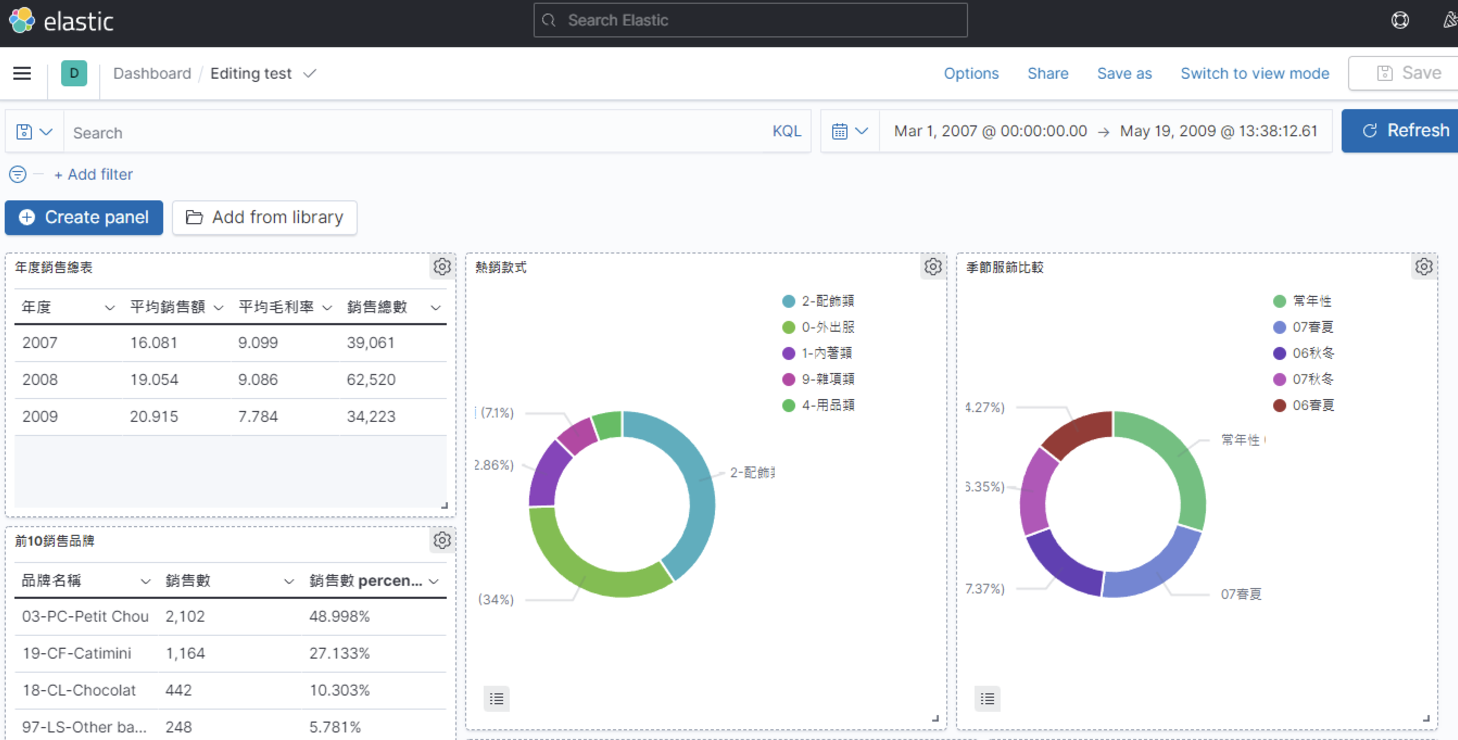The height and width of the screenshot is (740, 1458).
Task: Open gear options for 年度銷售總表 panel
Action: [x=442, y=267]
